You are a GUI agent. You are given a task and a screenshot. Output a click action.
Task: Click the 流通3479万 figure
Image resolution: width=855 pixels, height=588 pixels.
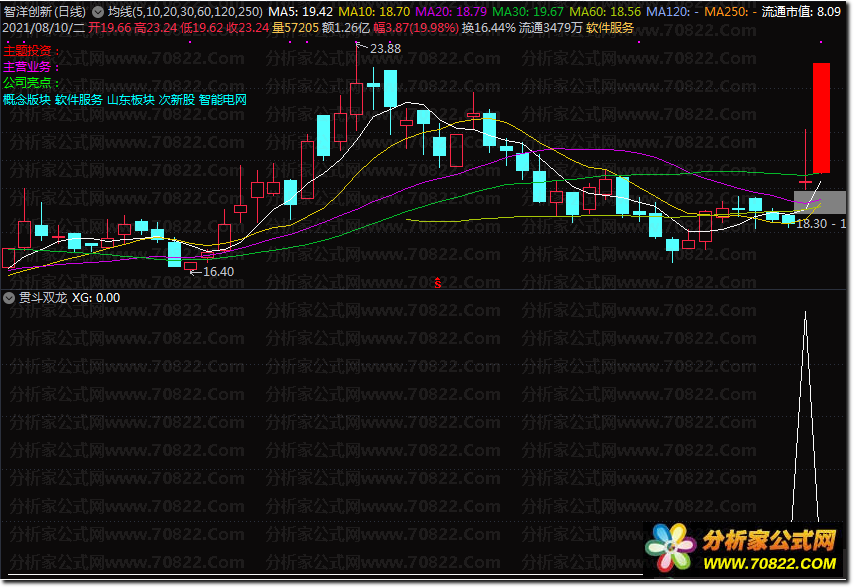tap(551, 28)
